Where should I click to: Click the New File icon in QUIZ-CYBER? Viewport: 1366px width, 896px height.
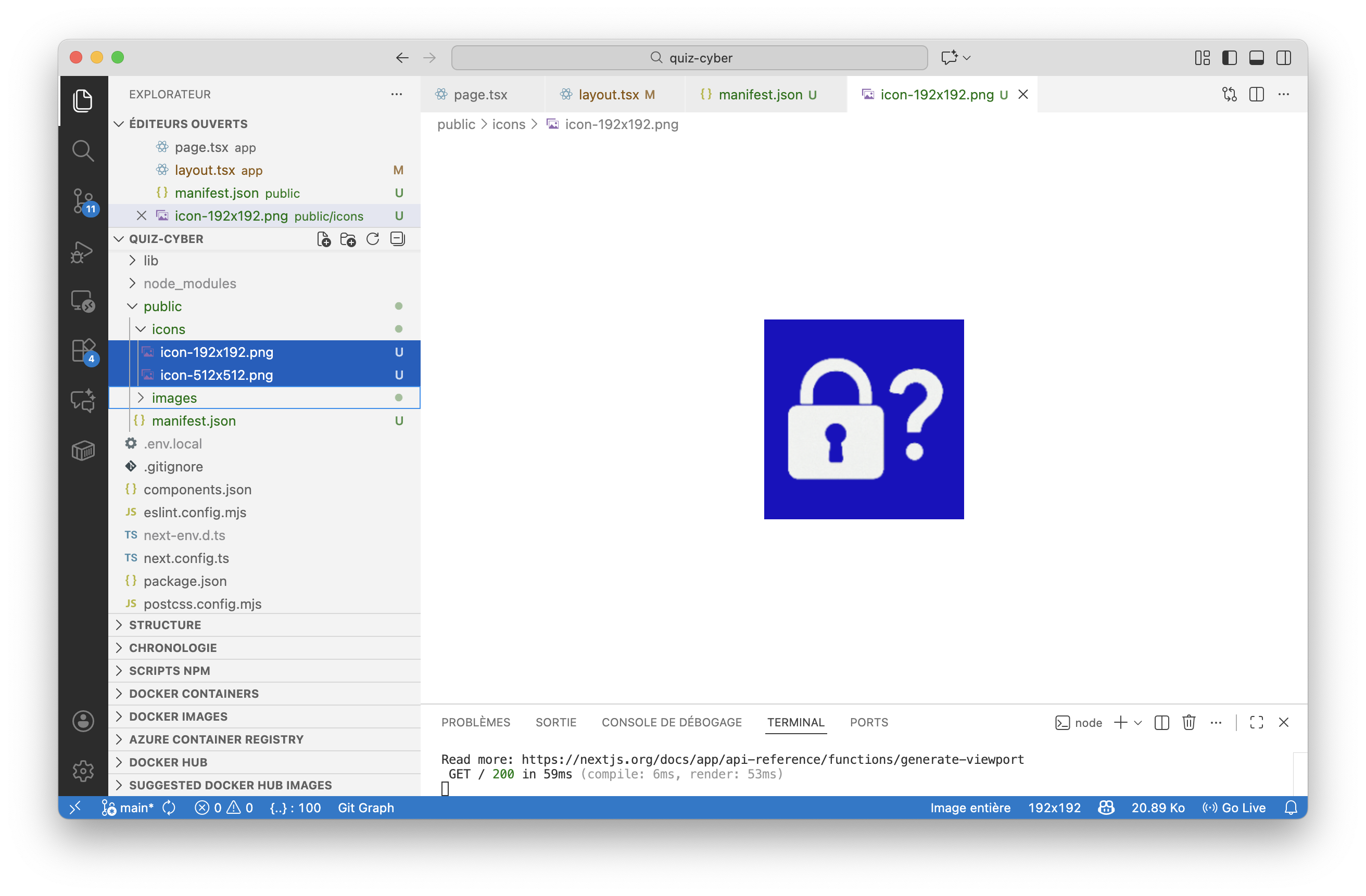tap(324, 239)
